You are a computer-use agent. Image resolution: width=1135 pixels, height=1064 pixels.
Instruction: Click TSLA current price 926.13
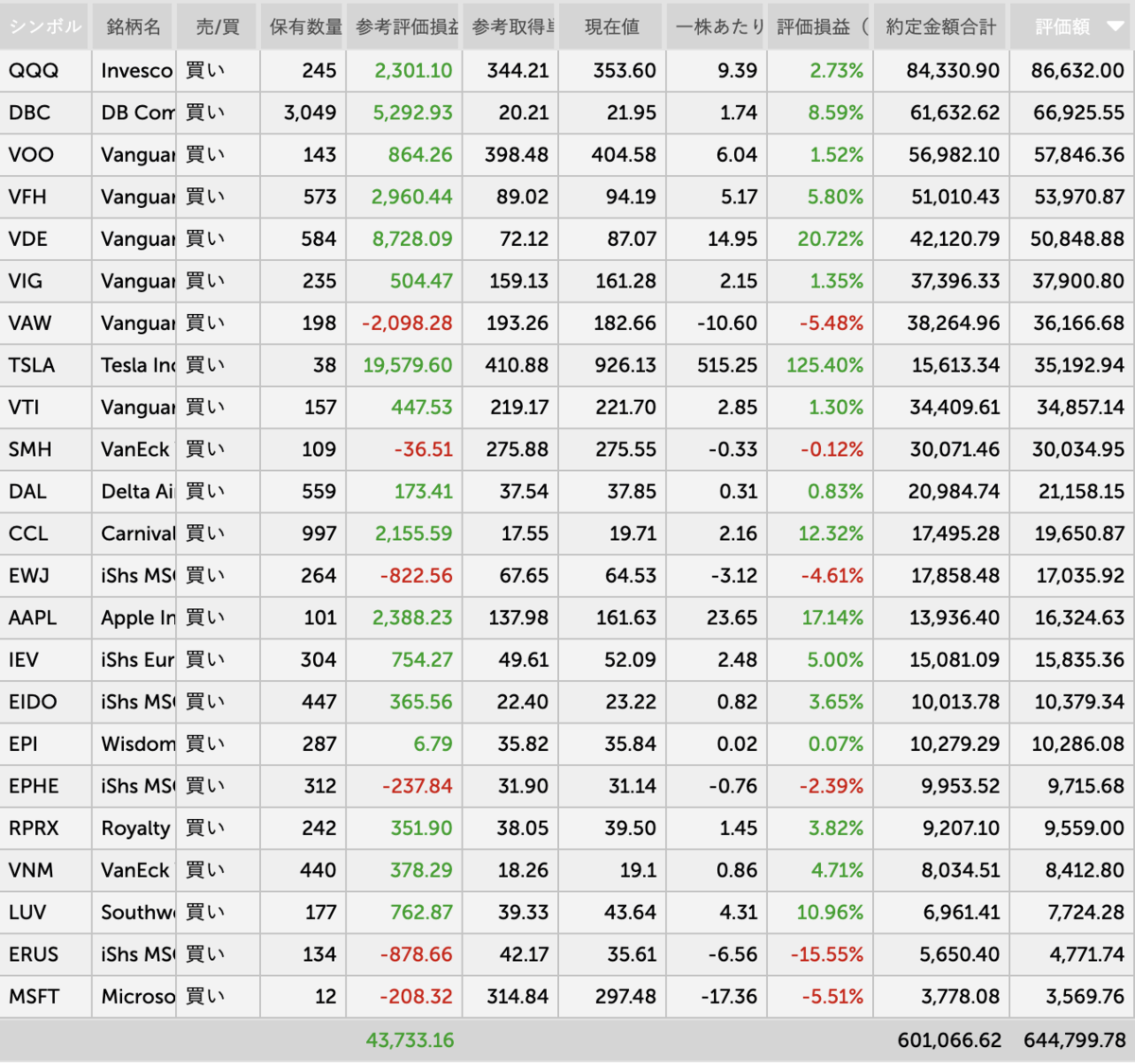(x=625, y=365)
